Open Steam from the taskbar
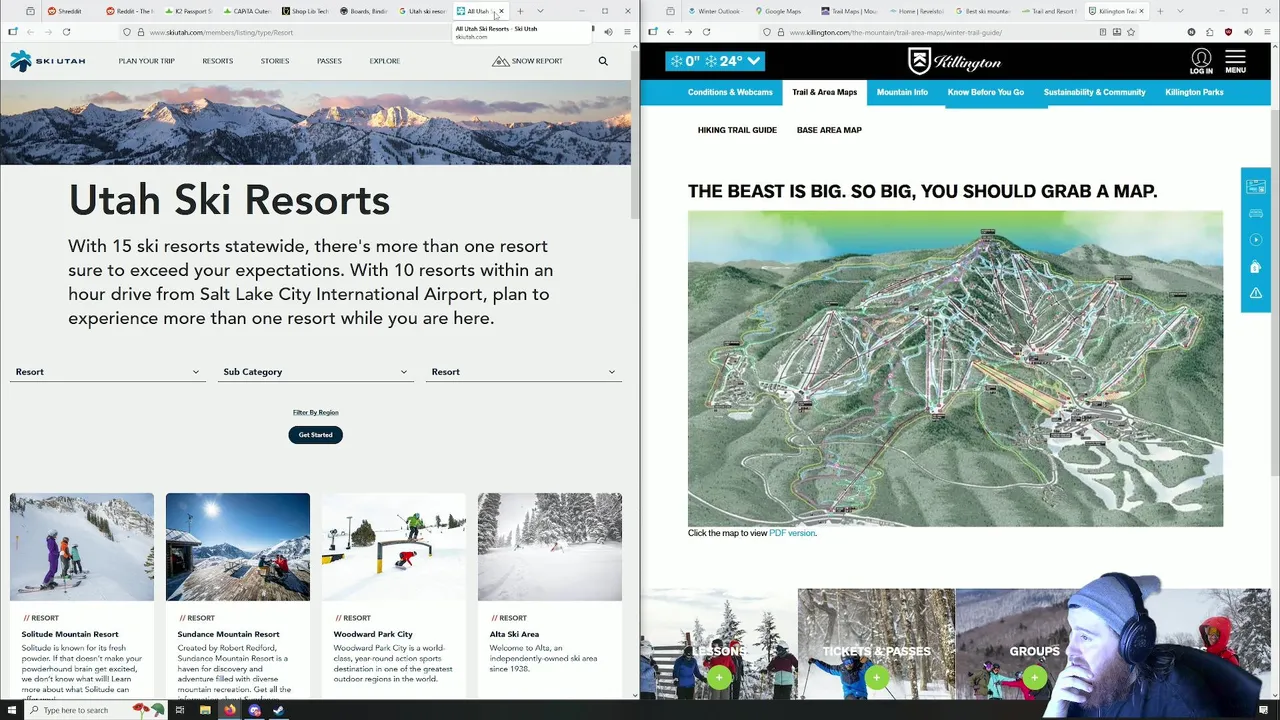This screenshot has width=1280, height=720. pyautogui.click(x=279, y=710)
